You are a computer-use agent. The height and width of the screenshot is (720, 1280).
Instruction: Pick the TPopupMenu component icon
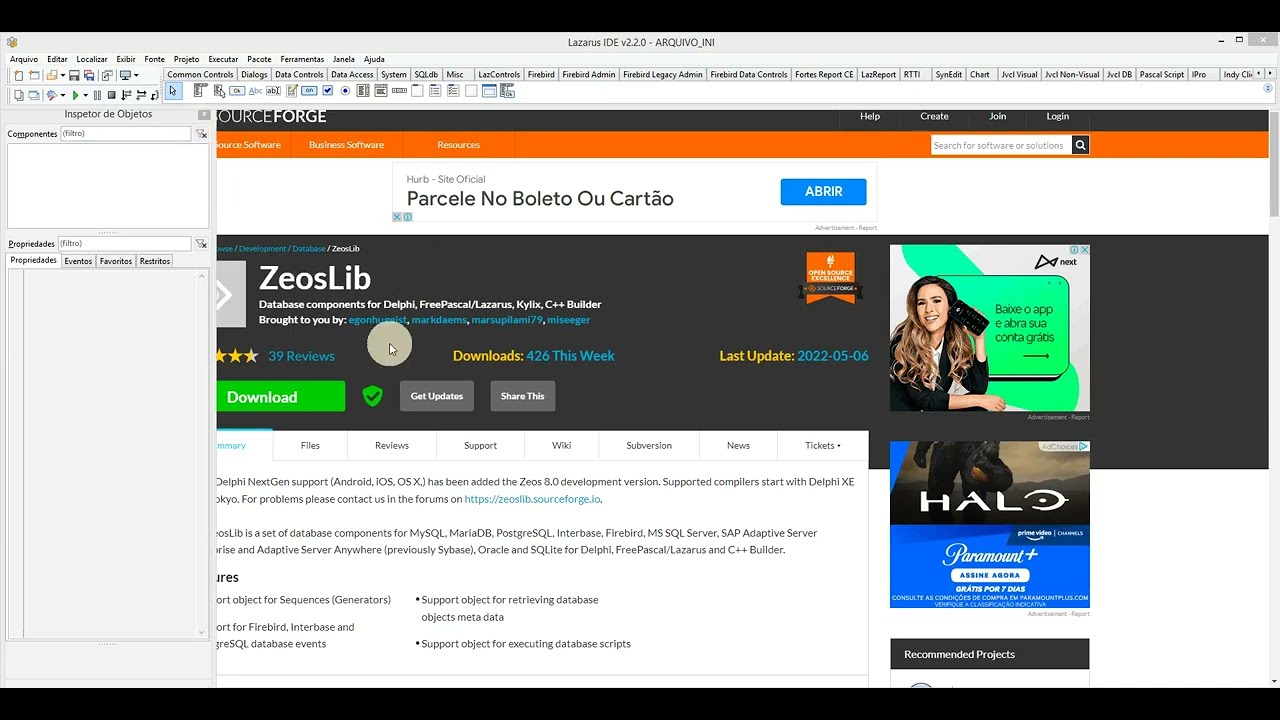(x=219, y=91)
